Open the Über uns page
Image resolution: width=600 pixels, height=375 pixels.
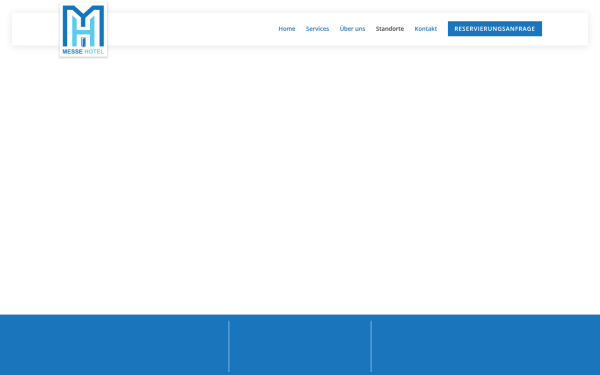(x=352, y=29)
